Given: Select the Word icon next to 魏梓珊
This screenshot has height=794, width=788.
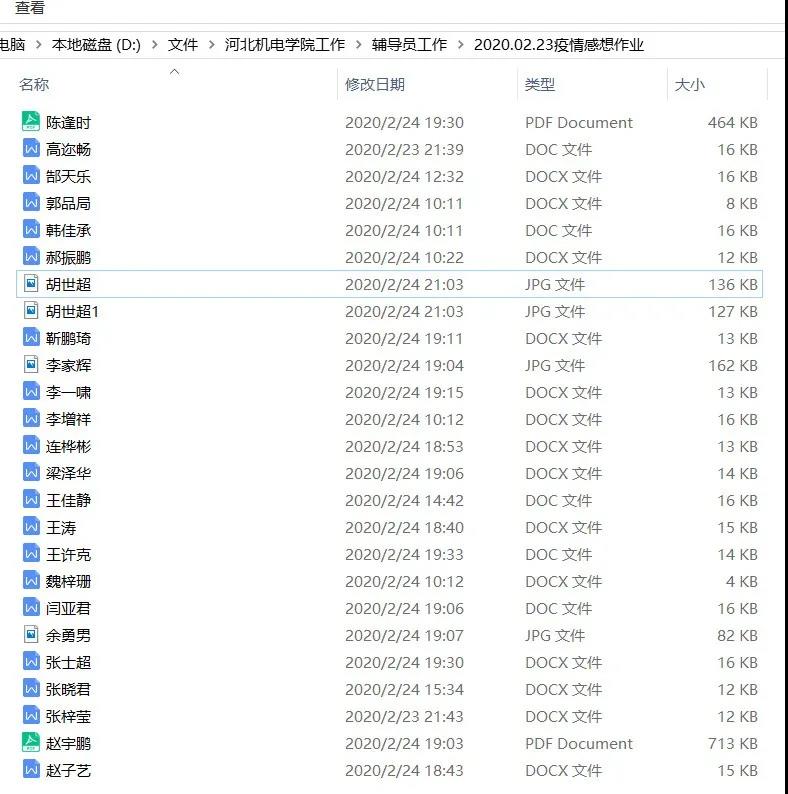Looking at the screenshot, I should pyautogui.click(x=31, y=580).
